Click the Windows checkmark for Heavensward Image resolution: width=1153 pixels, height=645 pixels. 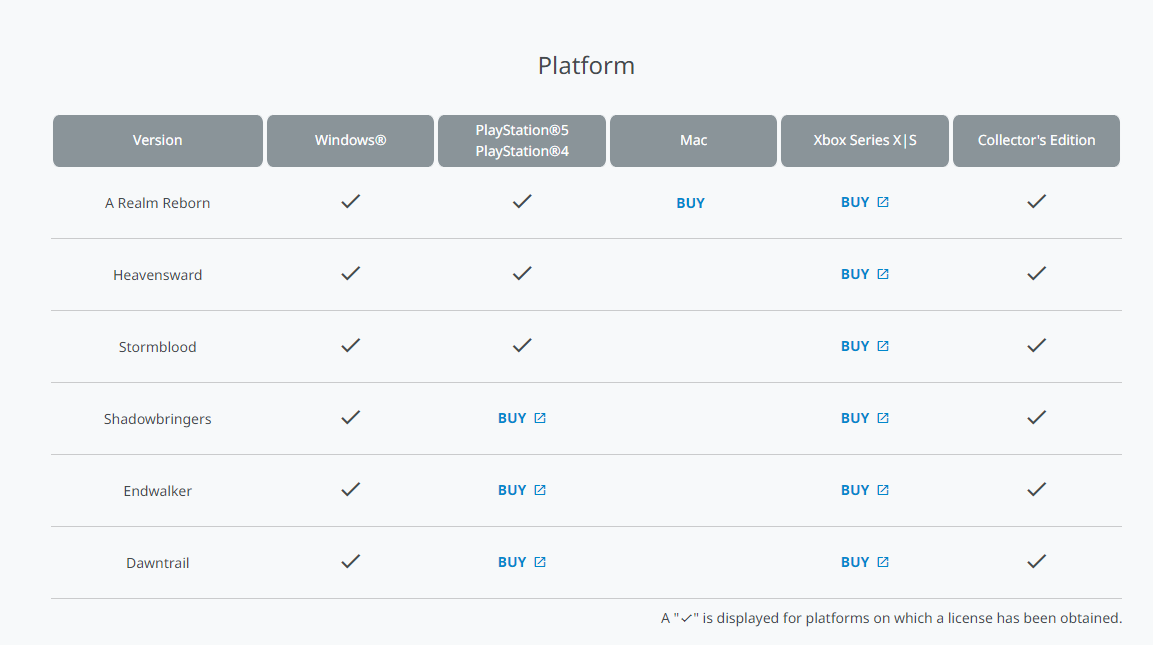[350, 273]
